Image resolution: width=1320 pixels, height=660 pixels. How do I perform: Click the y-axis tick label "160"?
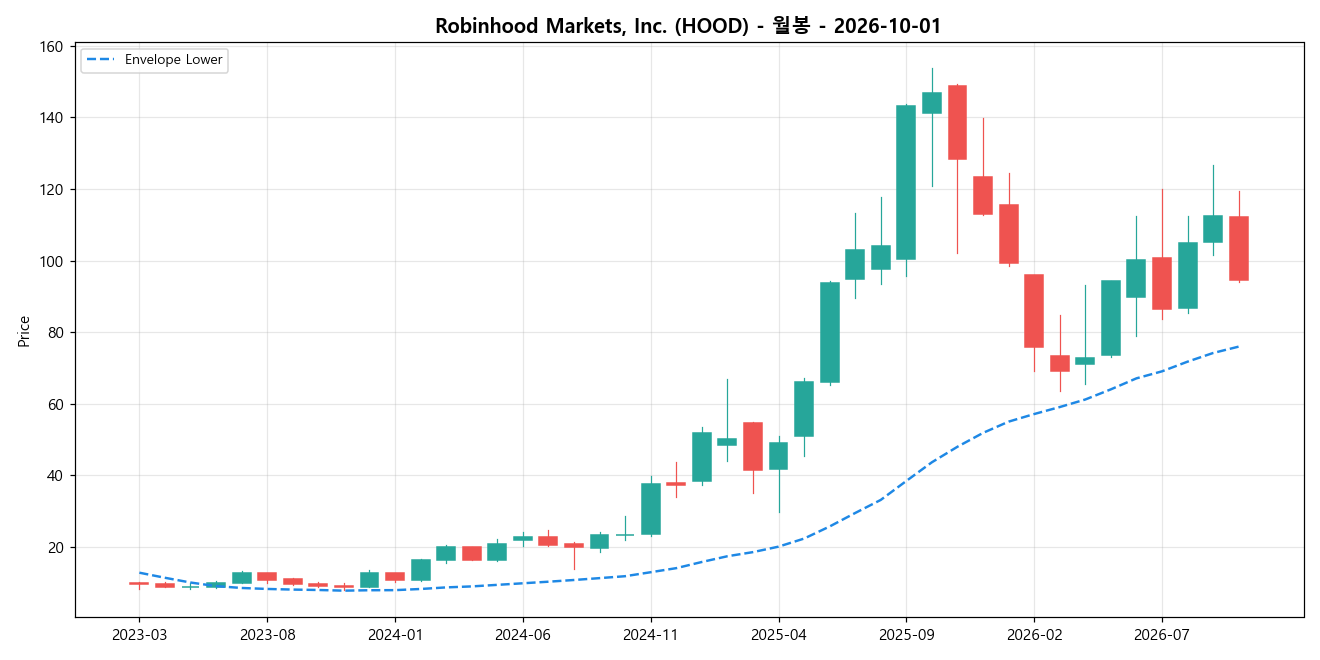click(x=52, y=47)
